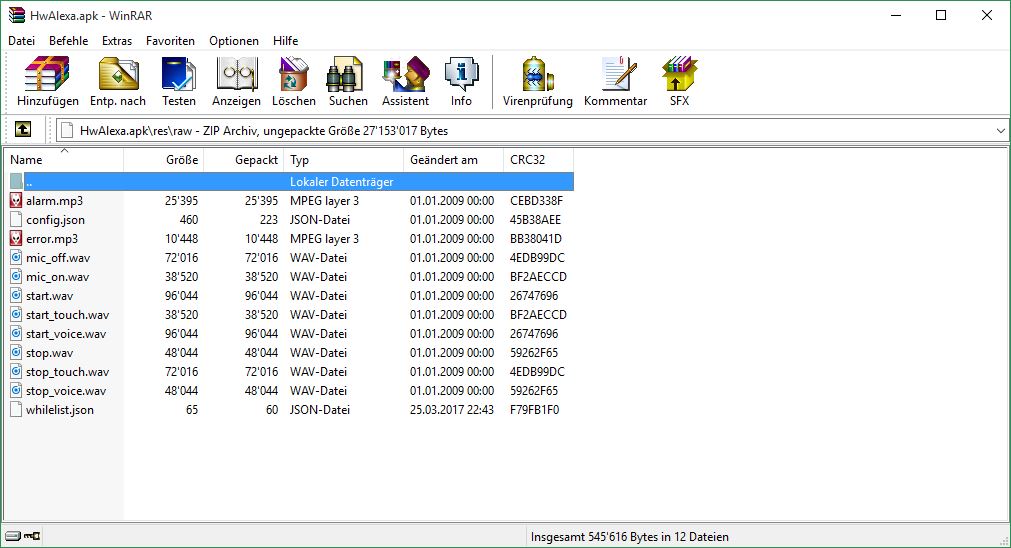Click CRC32 value F79FB1F0
1011x548 pixels.
[x=535, y=410]
